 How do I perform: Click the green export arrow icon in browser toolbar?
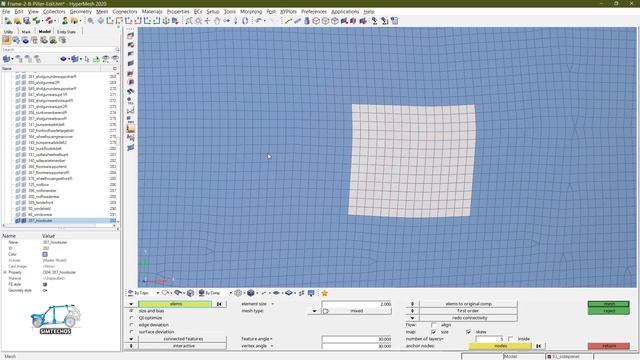(96, 59)
